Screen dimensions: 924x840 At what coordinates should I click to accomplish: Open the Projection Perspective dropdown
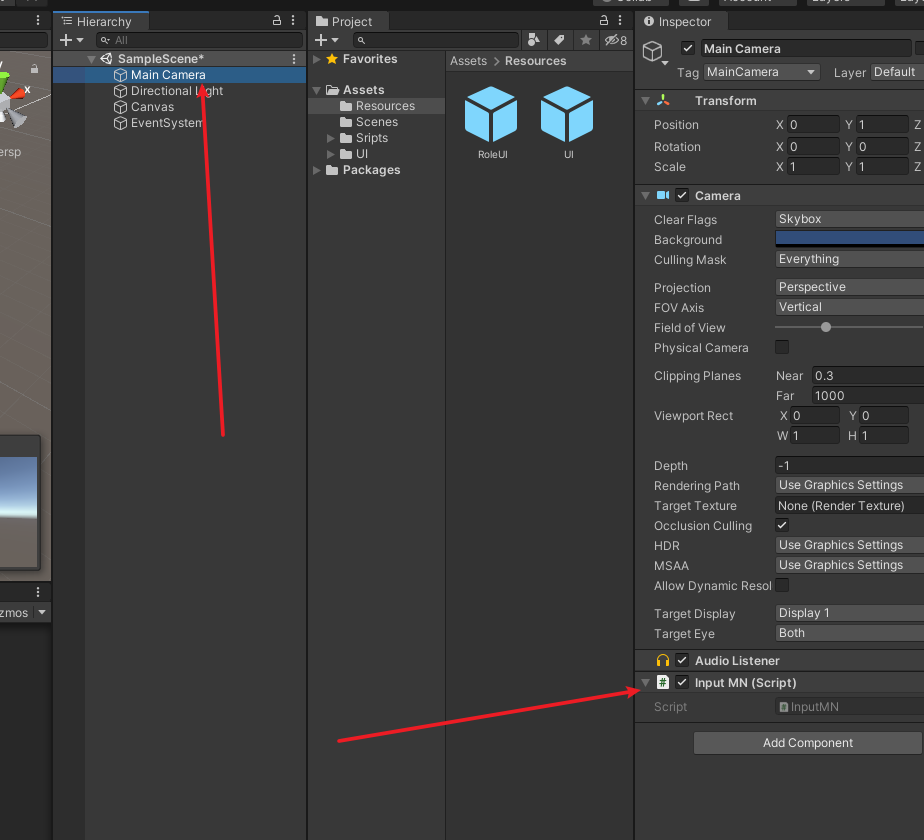click(x=849, y=286)
